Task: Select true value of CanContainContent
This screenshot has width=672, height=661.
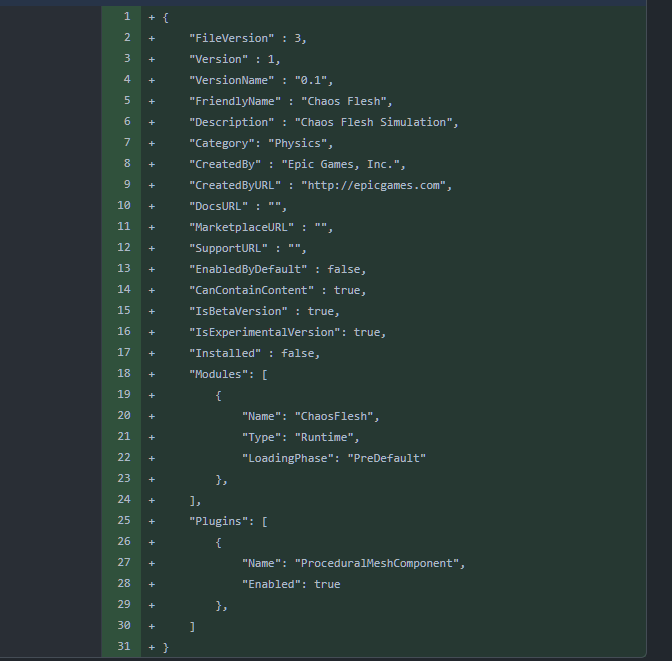Action: click(x=347, y=290)
